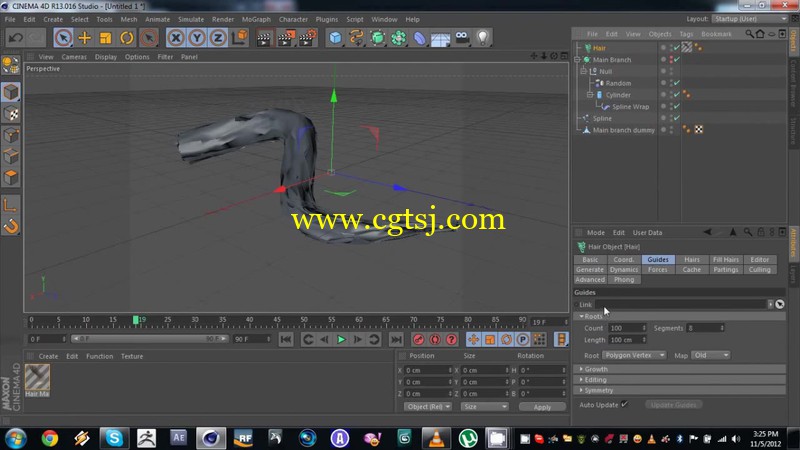Open Render Settings
Viewport: 800px width, 450px height.
click(308, 38)
